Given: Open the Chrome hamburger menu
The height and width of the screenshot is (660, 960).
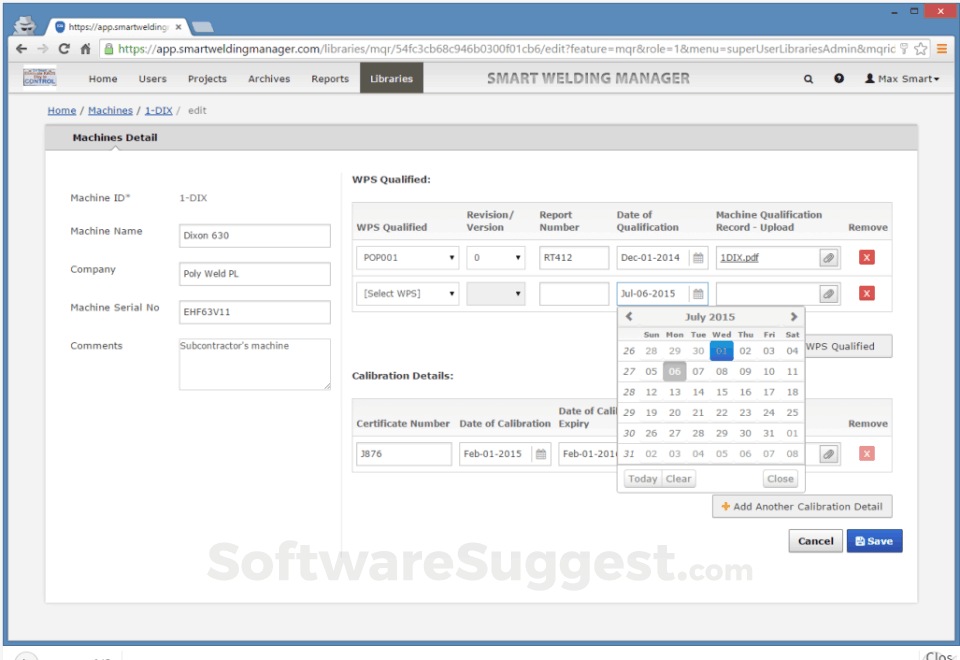Looking at the screenshot, I should coord(942,49).
